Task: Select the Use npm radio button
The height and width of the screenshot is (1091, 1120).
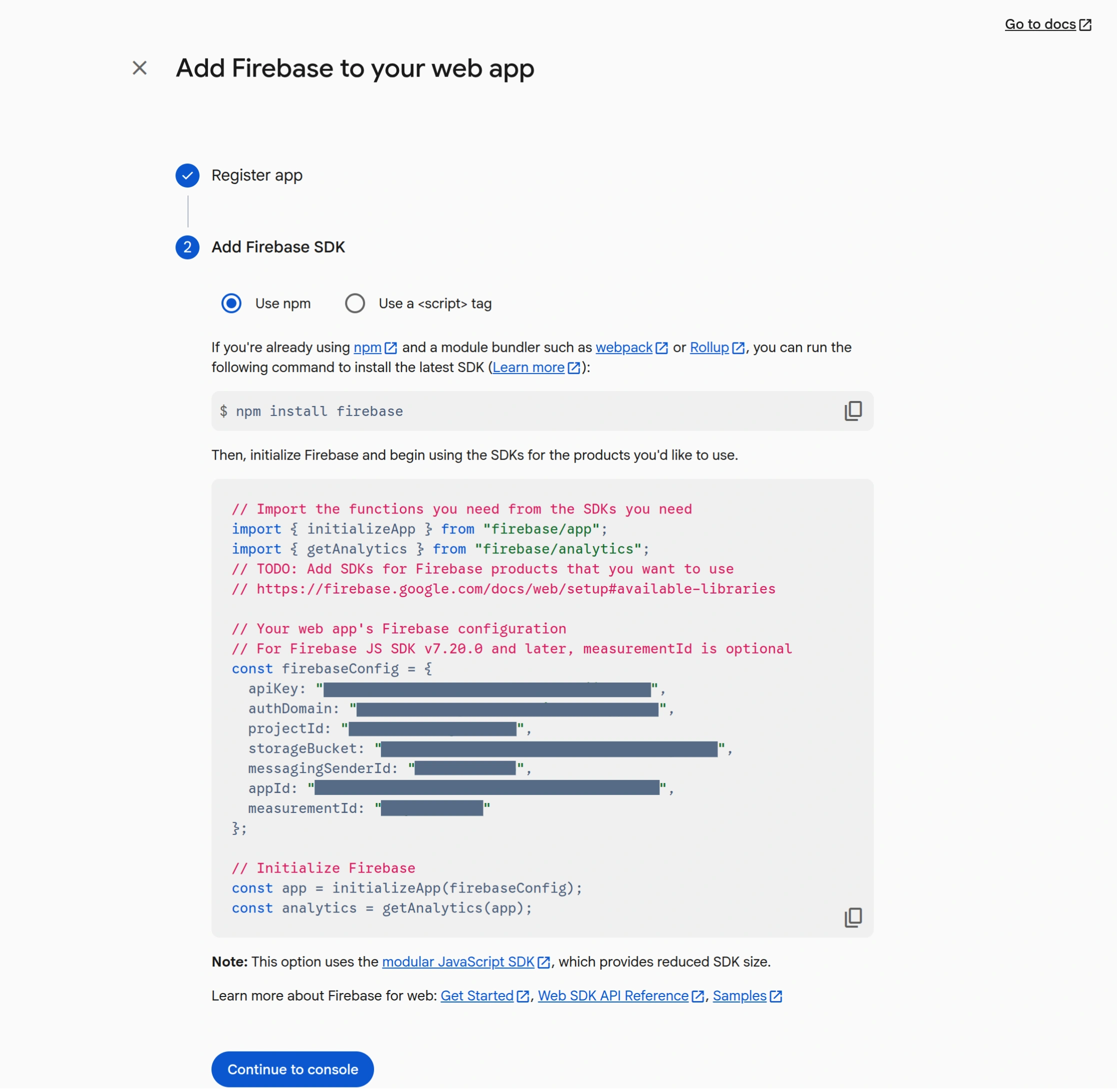Action: pos(232,304)
